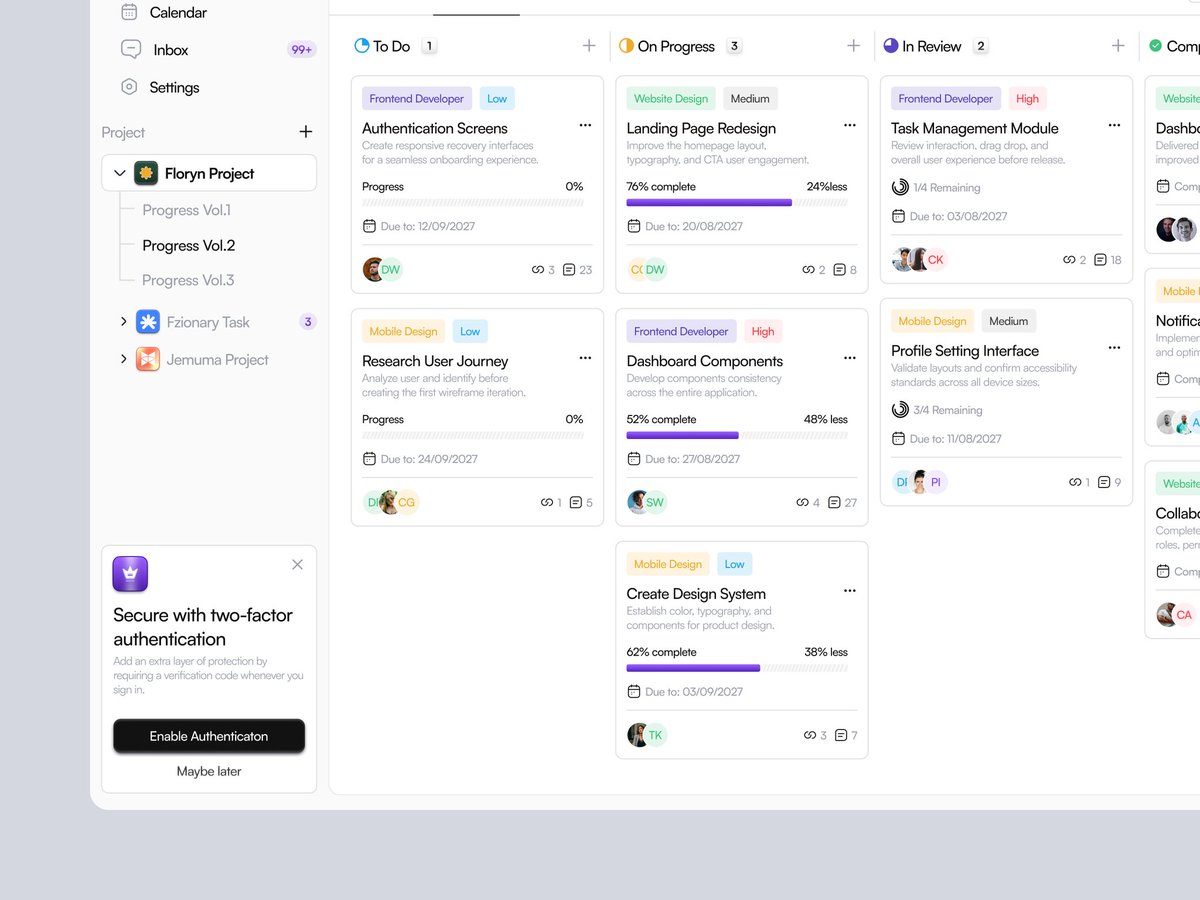The image size is (1200, 900).
Task: Click the comments icon on Profile Setting Interface
Action: pyautogui.click(x=1104, y=482)
